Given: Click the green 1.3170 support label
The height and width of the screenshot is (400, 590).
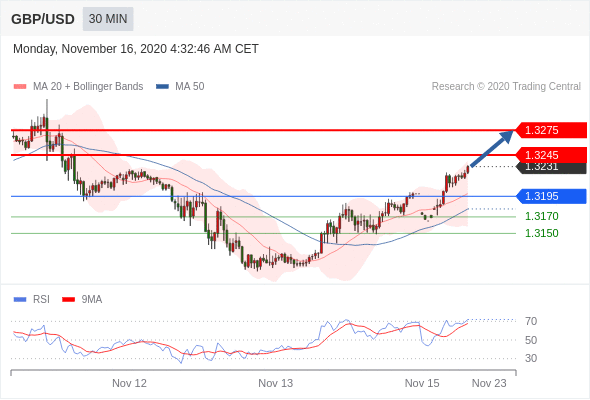Looking at the screenshot, I should pyautogui.click(x=542, y=216).
